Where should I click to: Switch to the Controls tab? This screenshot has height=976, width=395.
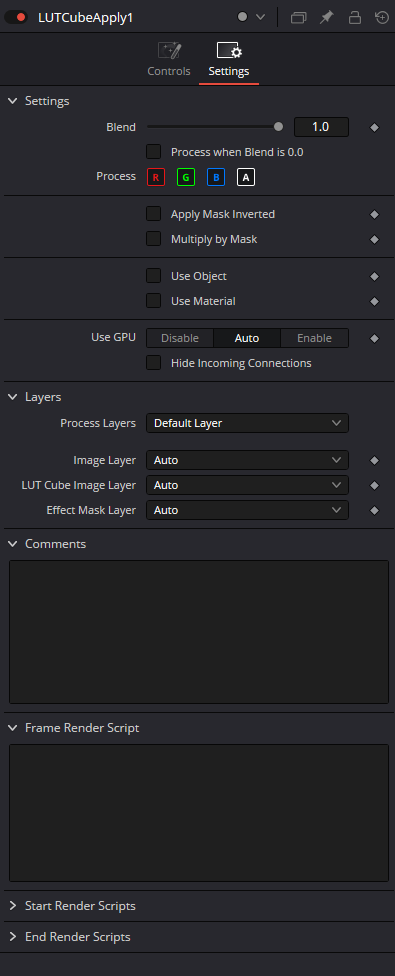pyautogui.click(x=169, y=60)
